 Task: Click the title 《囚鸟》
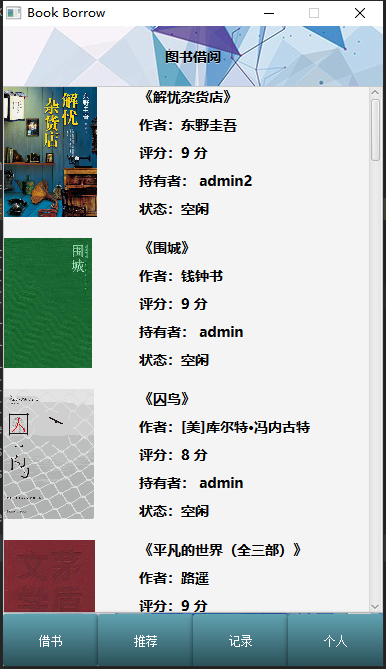[167, 399]
